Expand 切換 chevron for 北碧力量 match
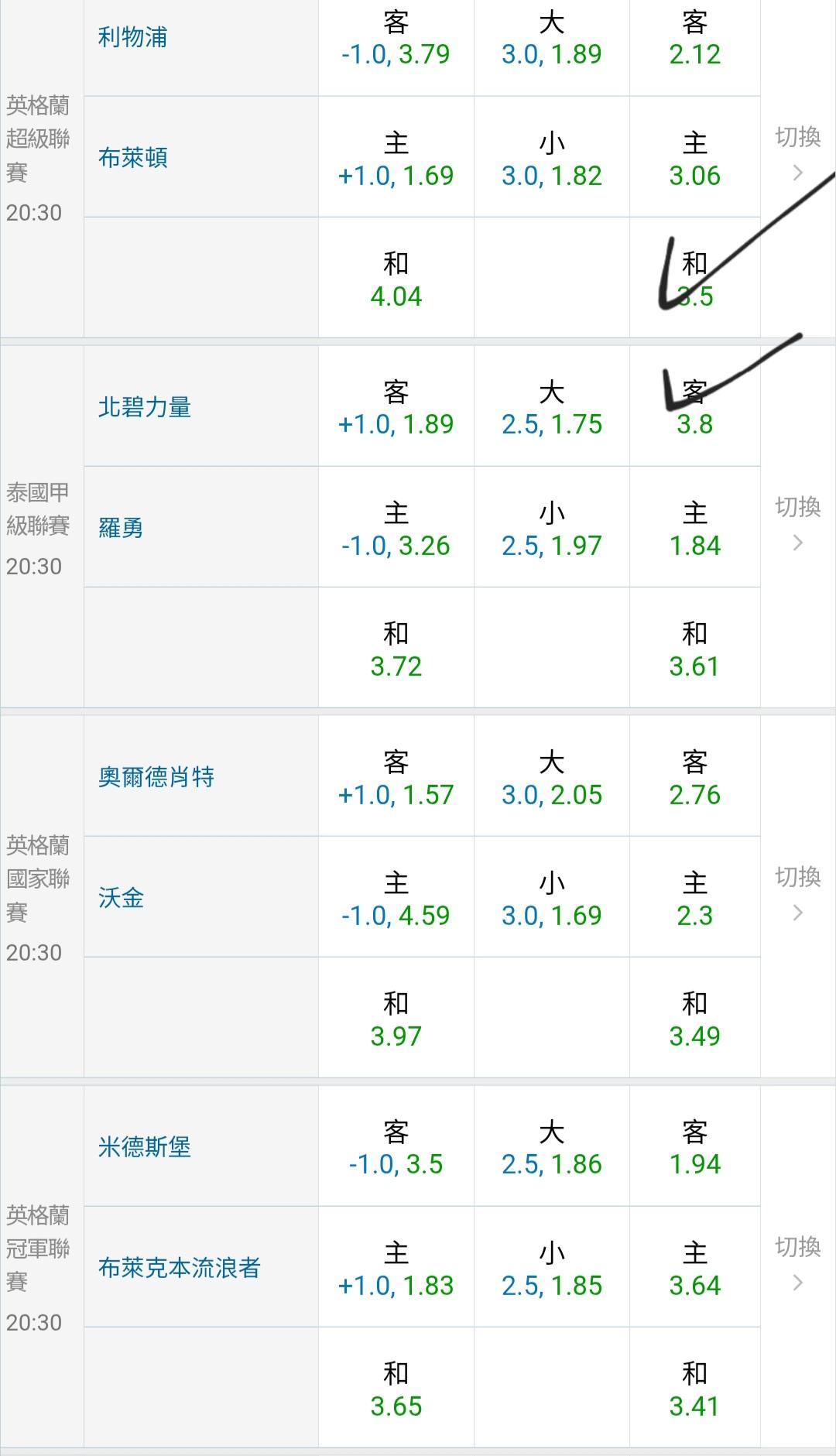Image resolution: width=836 pixels, height=1456 pixels. click(x=798, y=525)
